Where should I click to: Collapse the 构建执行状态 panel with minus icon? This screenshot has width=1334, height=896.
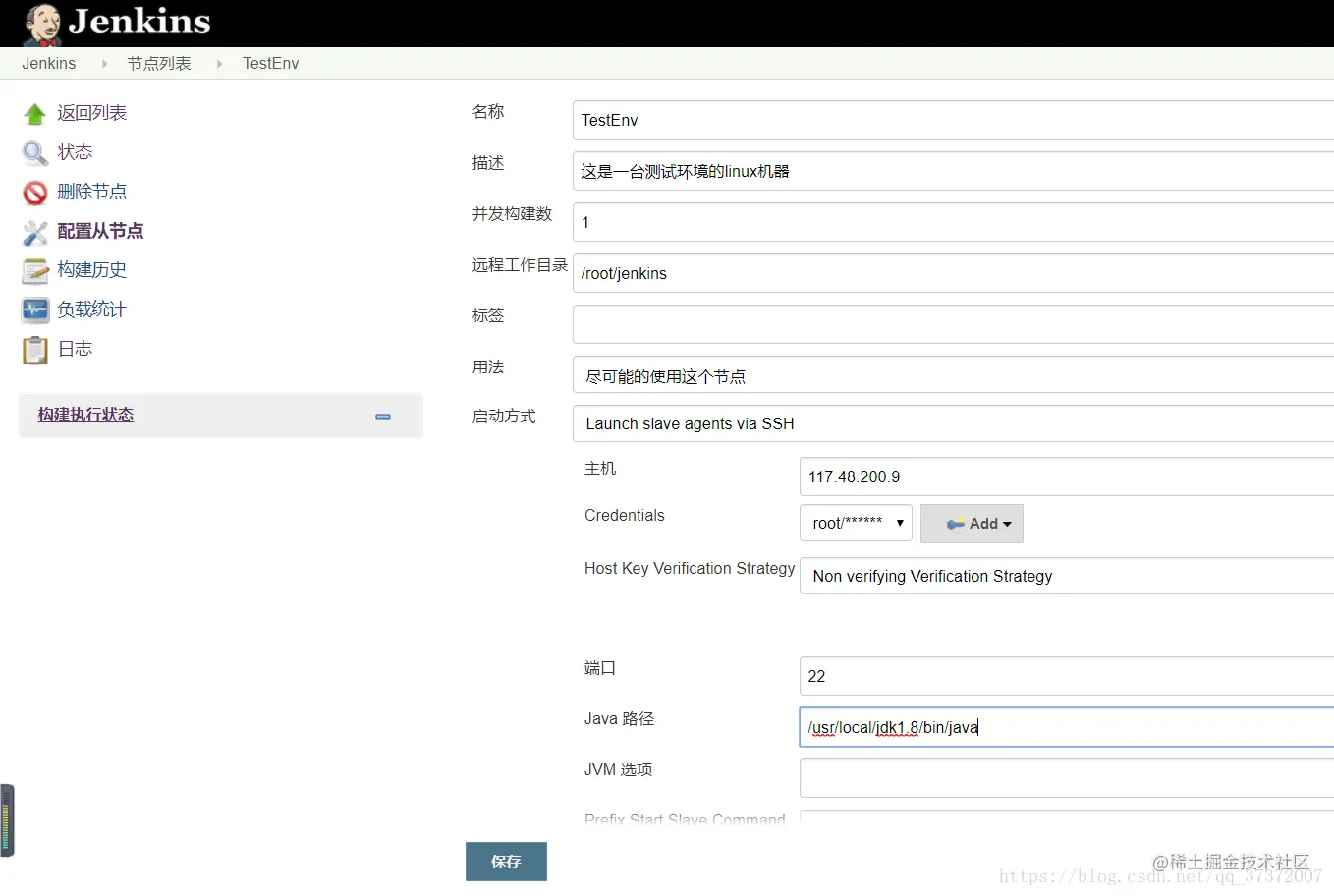(383, 417)
